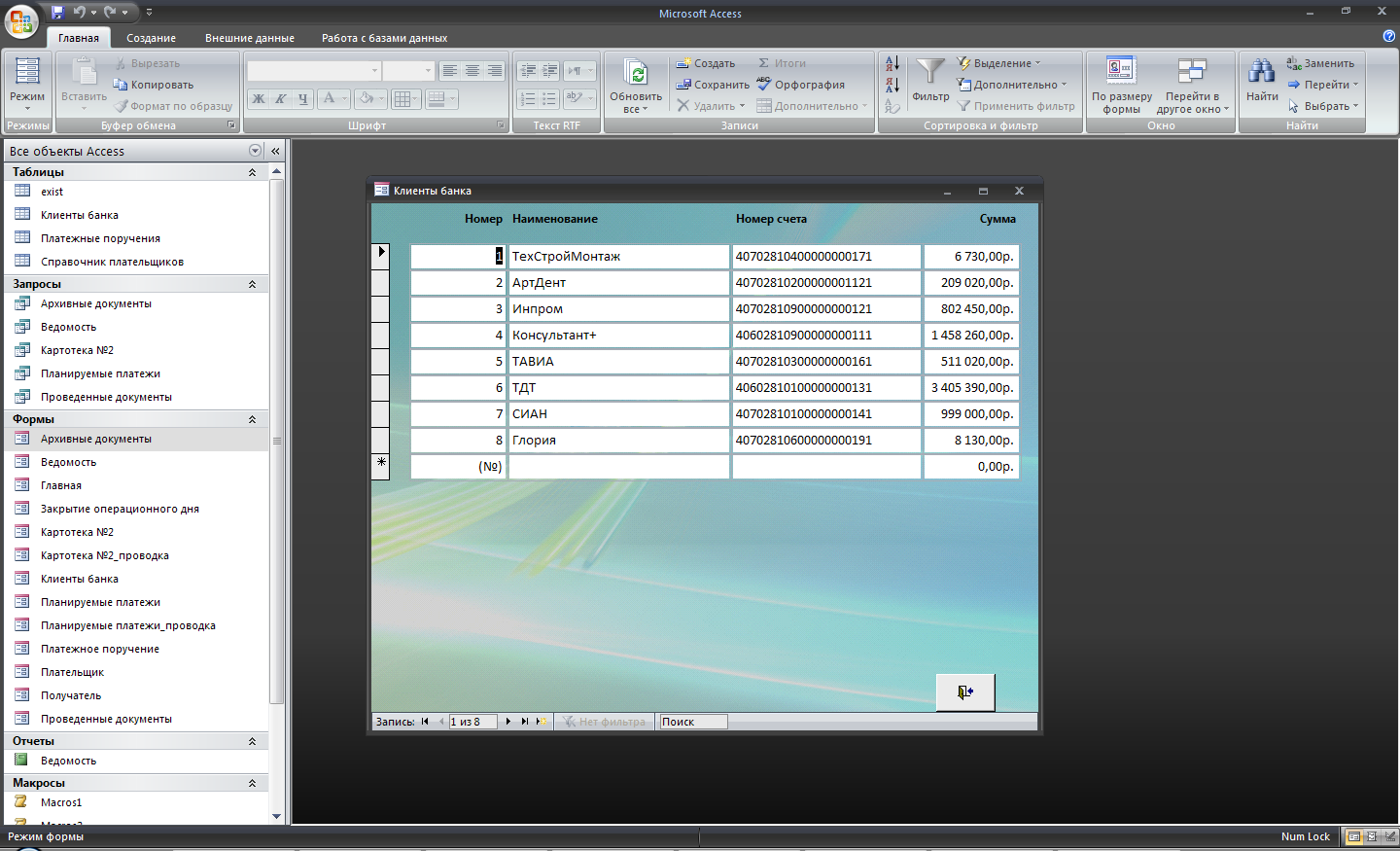Click bulleted list icon in Текст RTF
The width and height of the screenshot is (1400, 851).
tap(550, 98)
